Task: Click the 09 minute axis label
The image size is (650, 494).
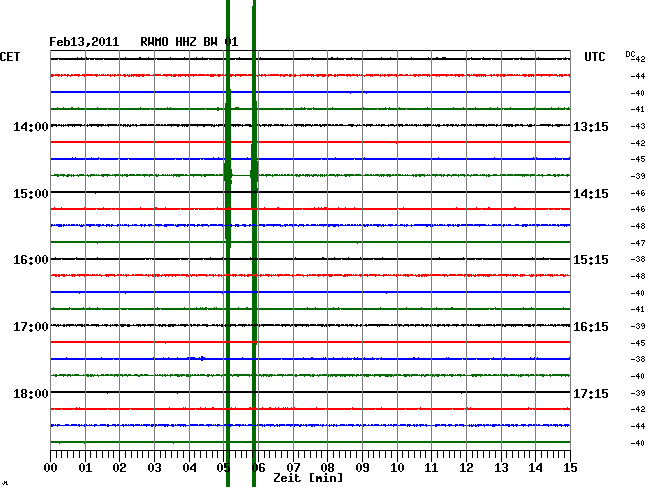Action: [362, 468]
